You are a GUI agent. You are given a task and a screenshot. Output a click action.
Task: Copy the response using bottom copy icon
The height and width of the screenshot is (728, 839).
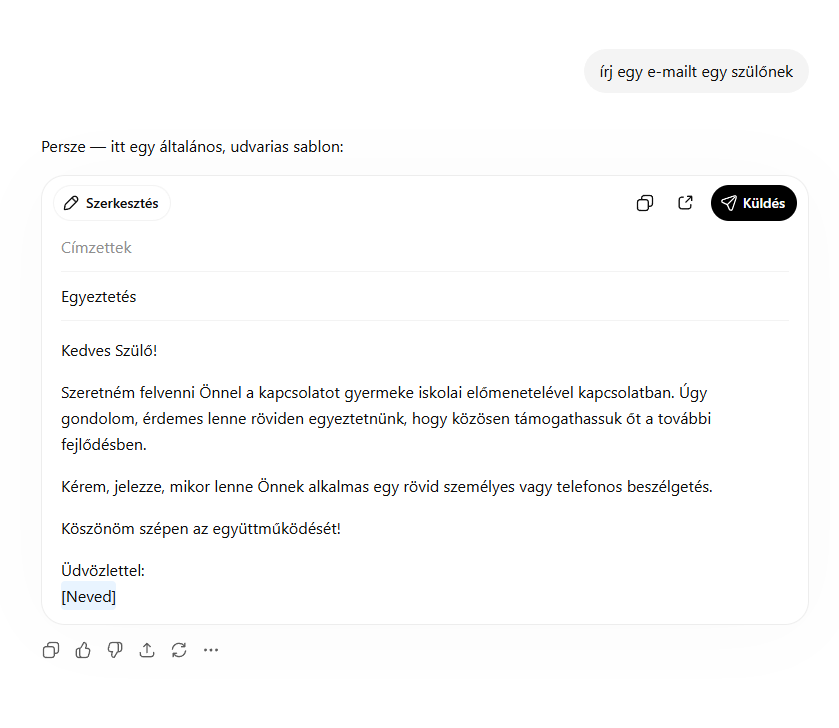pos(51,650)
